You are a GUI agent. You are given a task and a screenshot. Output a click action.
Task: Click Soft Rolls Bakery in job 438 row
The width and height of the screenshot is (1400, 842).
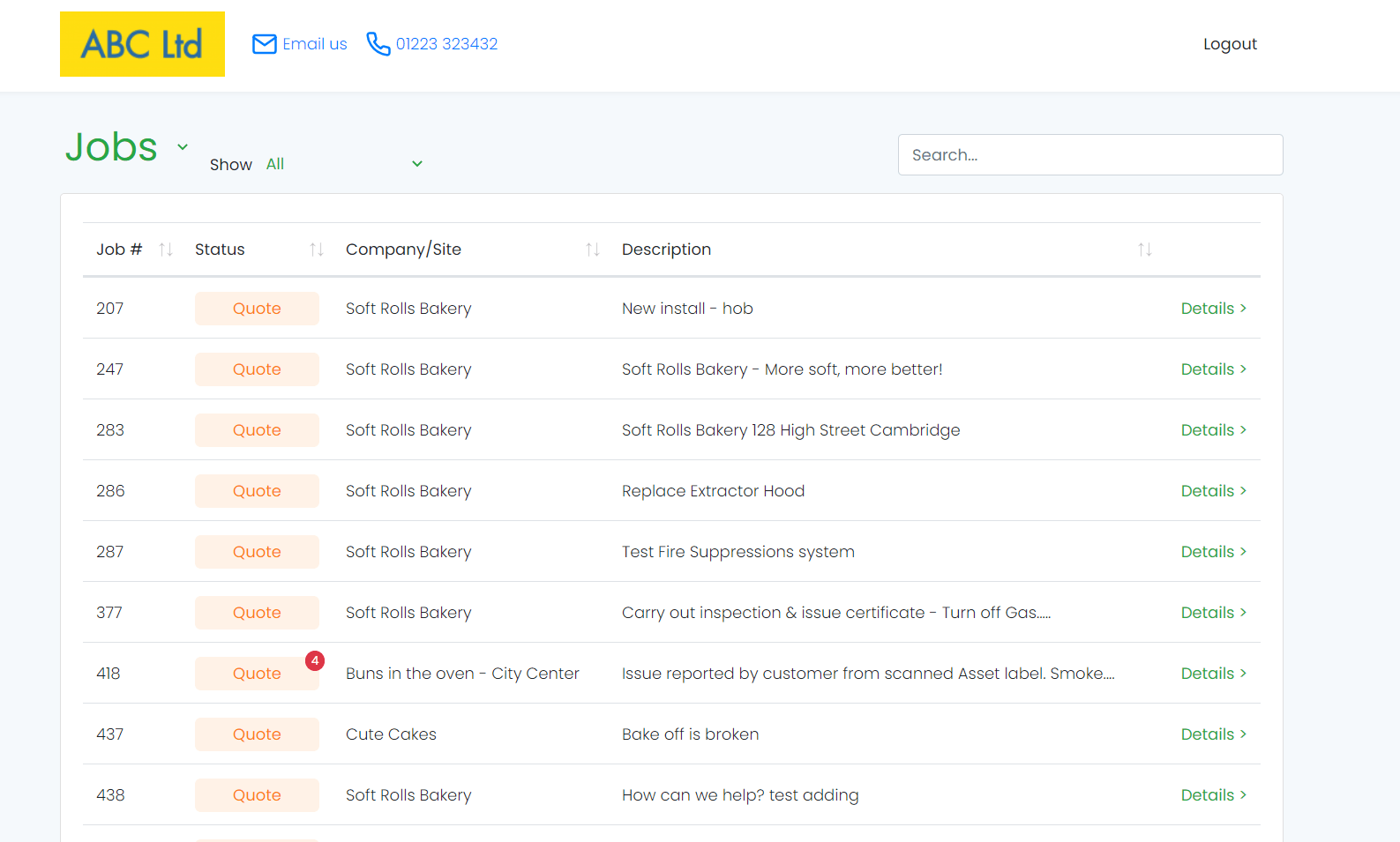click(408, 795)
